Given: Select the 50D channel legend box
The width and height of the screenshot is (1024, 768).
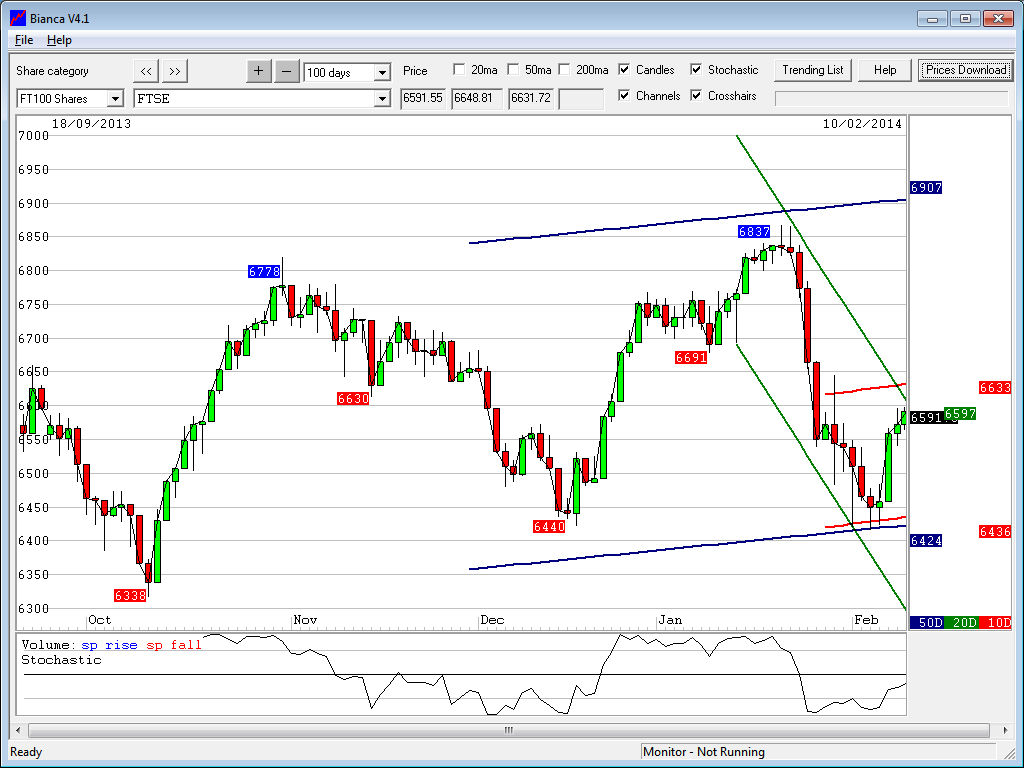Looking at the screenshot, I should coord(929,622).
